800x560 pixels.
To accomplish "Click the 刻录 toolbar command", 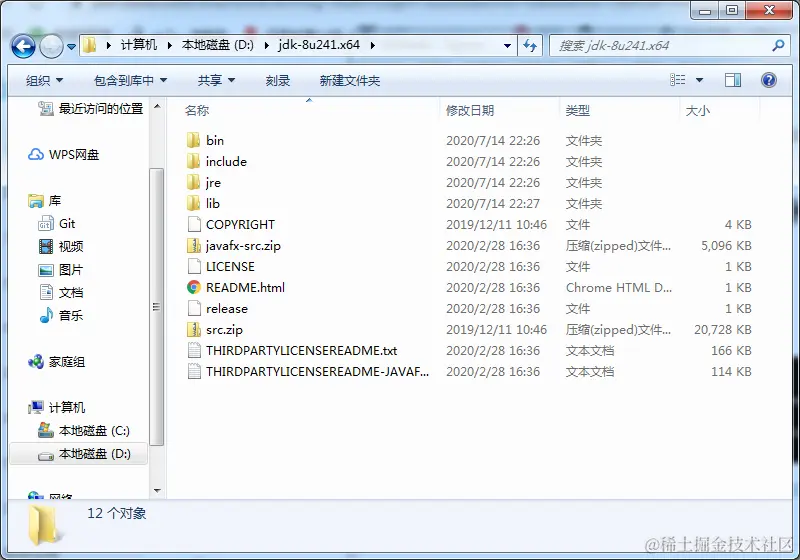I will coord(278,81).
